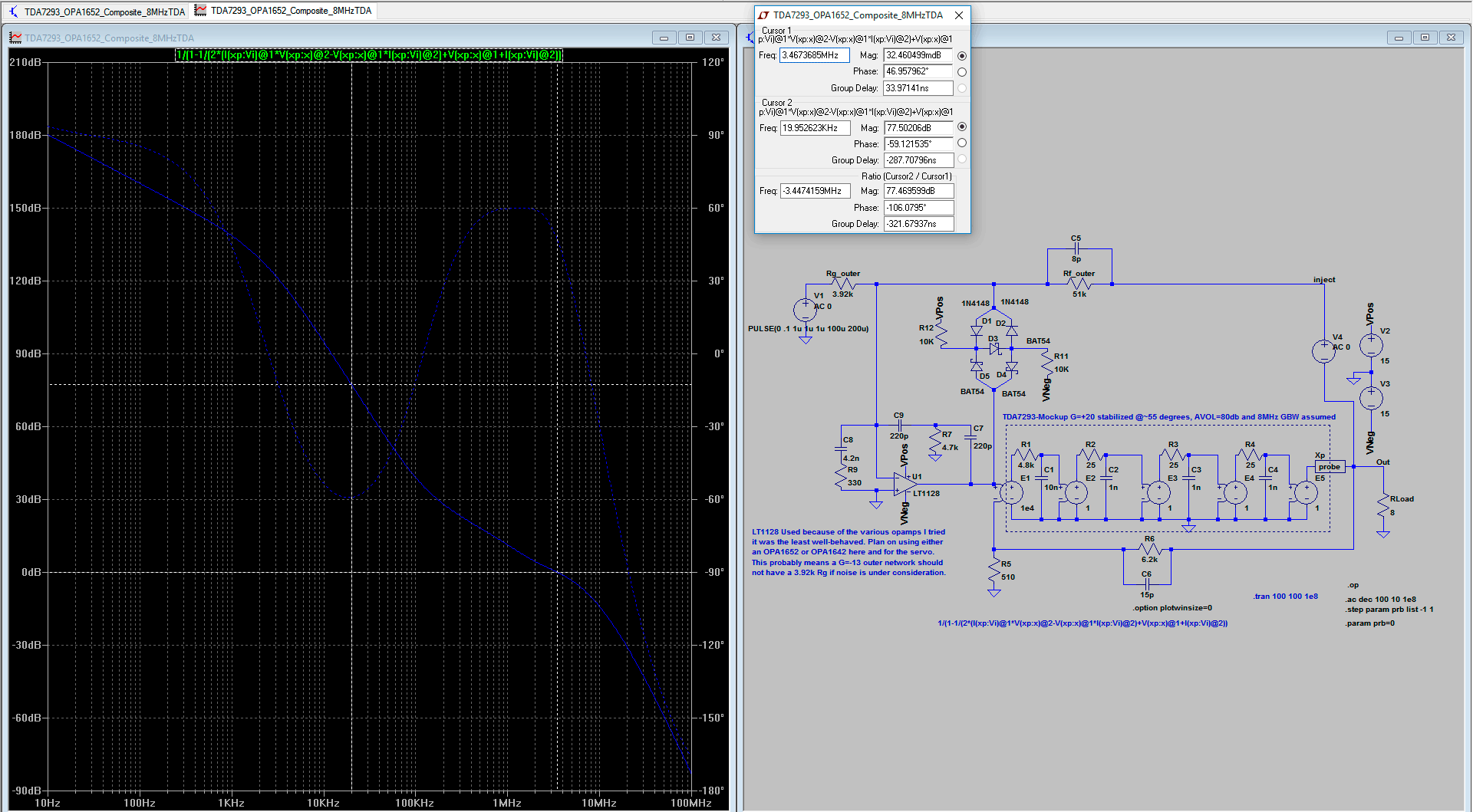Select cursor 2 Phase radio button
1473x812 pixels.
(x=962, y=143)
